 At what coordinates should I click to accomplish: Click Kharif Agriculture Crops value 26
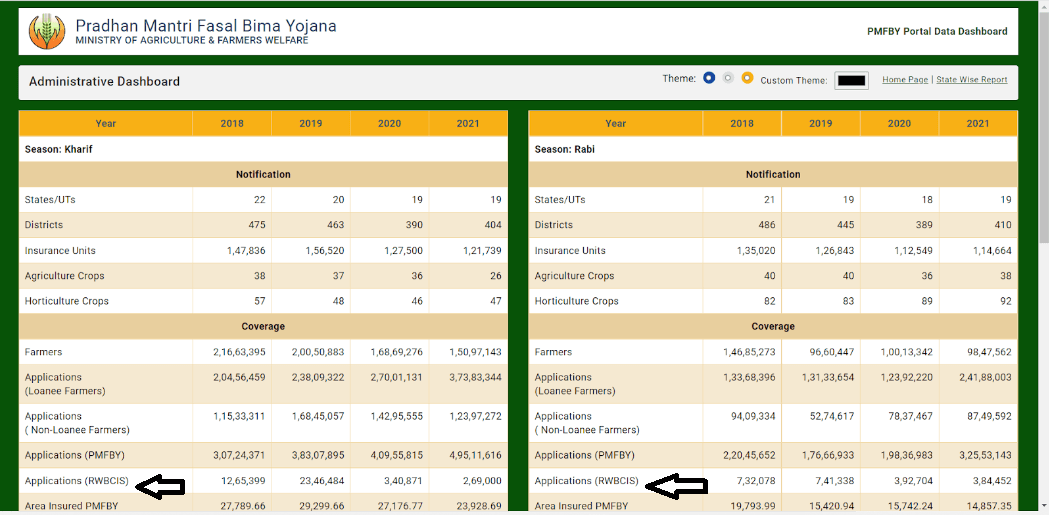(495, 276)
